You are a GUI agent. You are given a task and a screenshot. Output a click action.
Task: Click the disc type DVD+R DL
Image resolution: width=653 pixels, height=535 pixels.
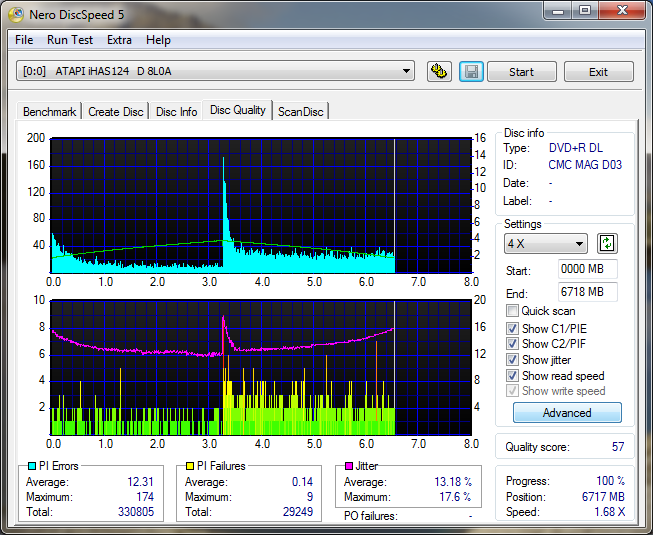(x=576, y=148)
